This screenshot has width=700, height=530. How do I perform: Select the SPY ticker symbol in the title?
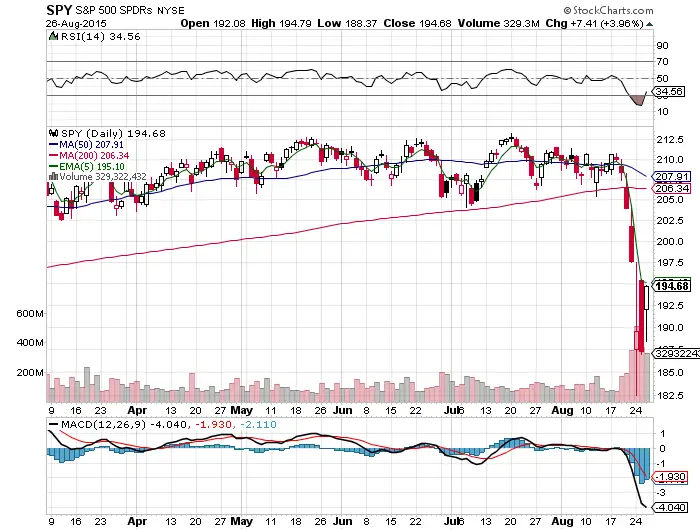tap(59, 10)
